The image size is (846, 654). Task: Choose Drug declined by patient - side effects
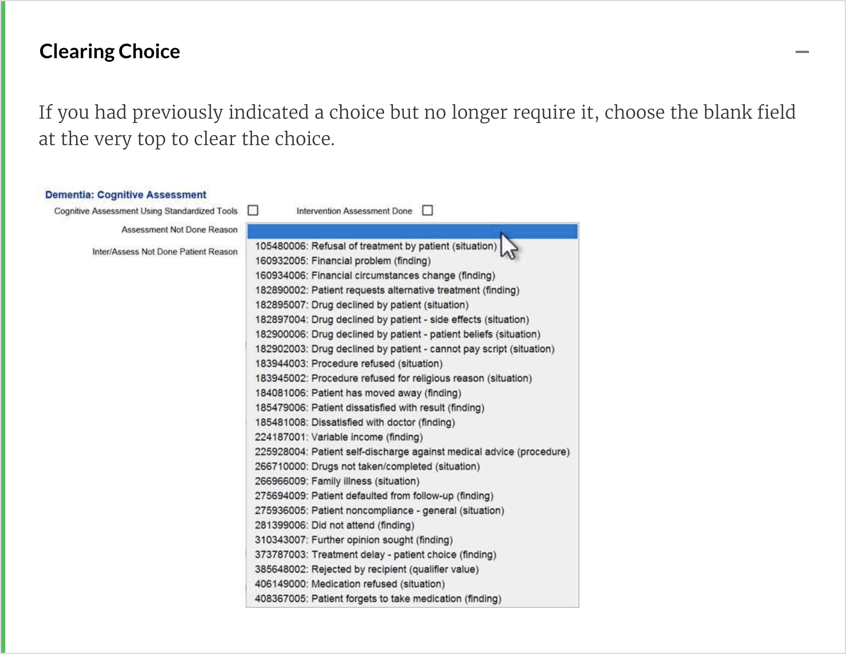click(x=391, y=320)
